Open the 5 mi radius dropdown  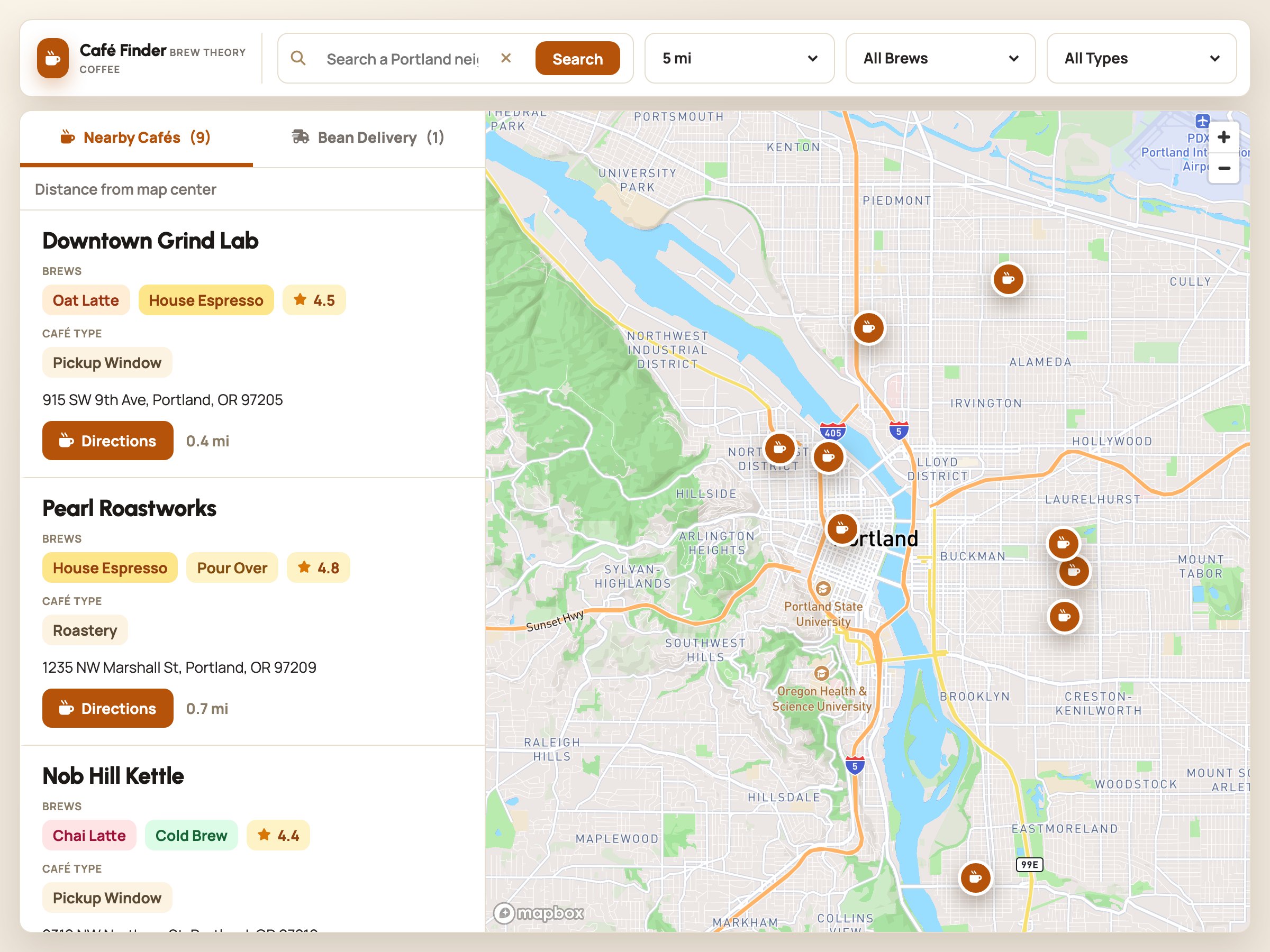coord(739,59)
